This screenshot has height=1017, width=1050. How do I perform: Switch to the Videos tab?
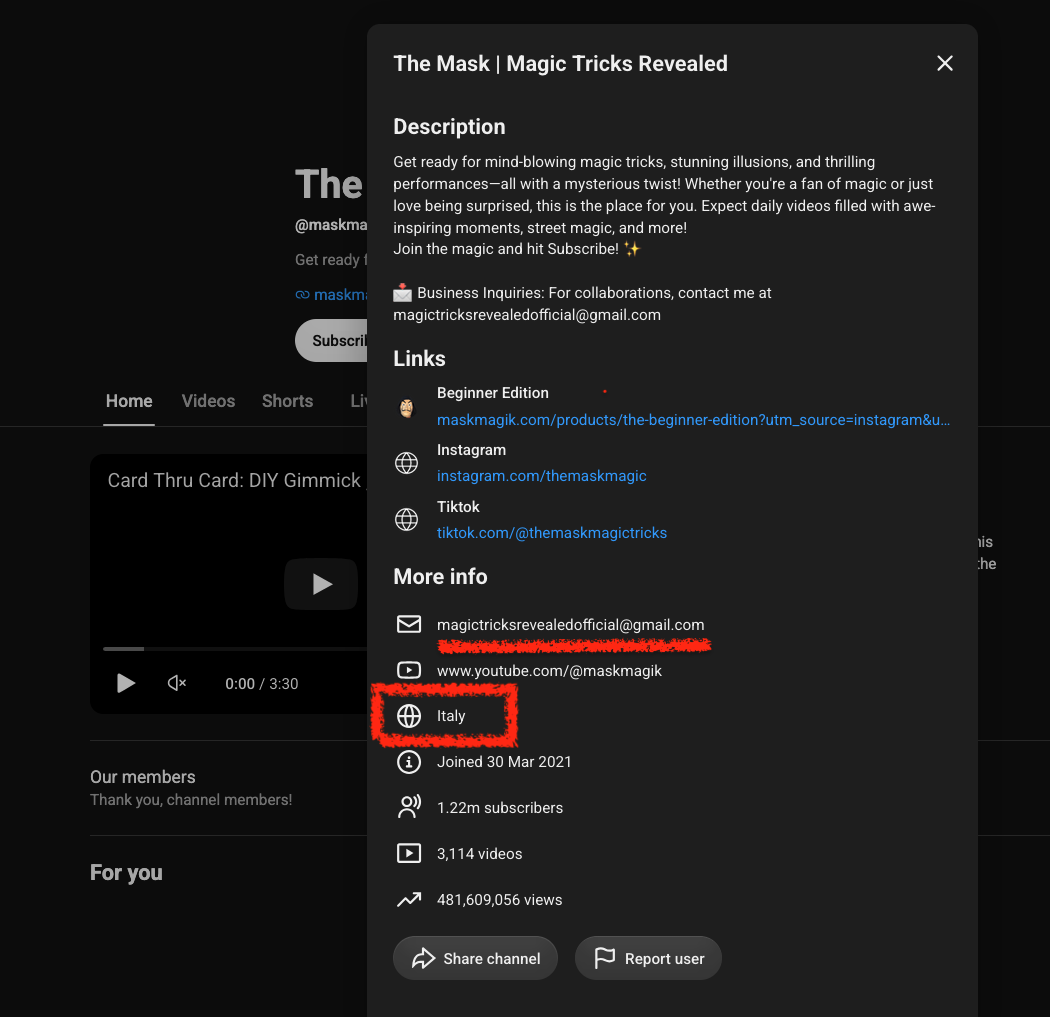pyautogui.click(x=208, y=401)
